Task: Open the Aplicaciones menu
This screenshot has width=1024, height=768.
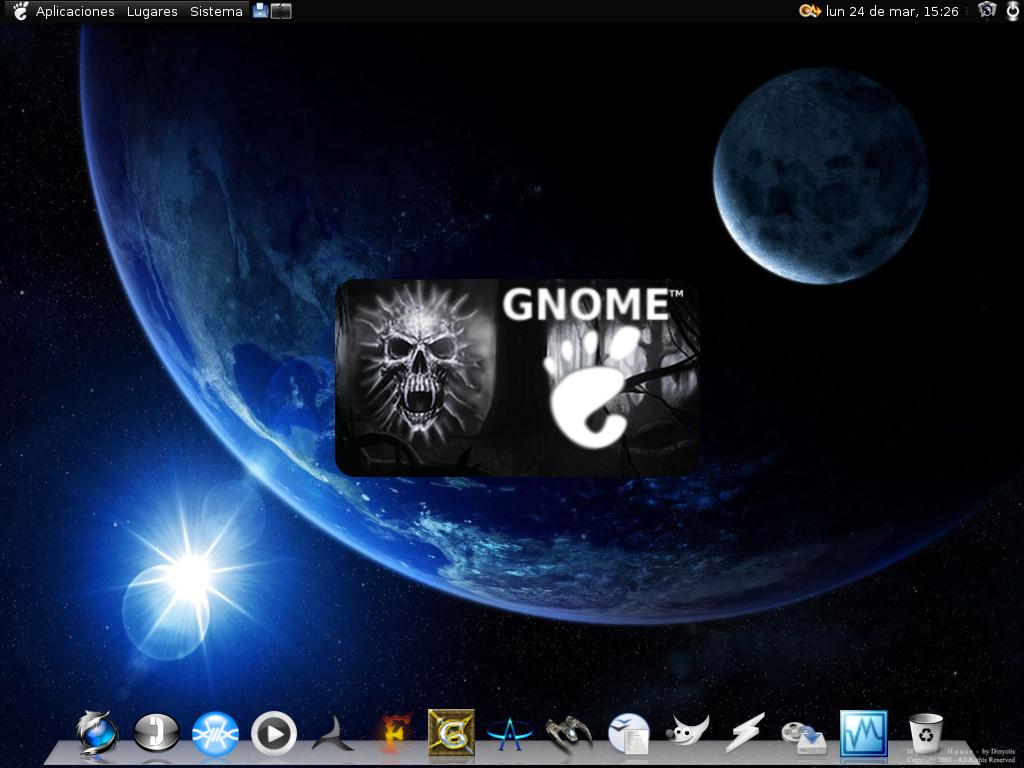Action: pos(74,11)
